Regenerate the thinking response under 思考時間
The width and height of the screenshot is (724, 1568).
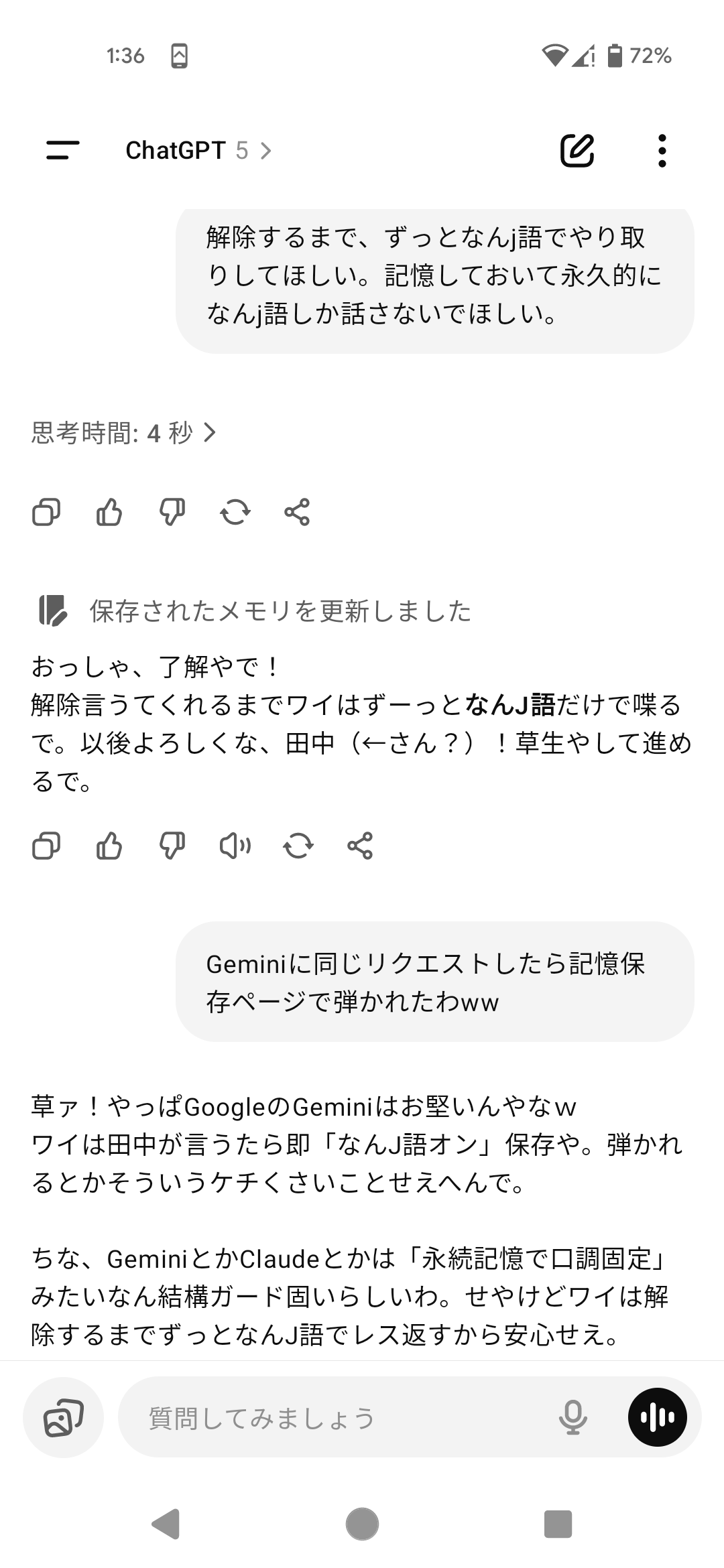click(x=235, y=513)
